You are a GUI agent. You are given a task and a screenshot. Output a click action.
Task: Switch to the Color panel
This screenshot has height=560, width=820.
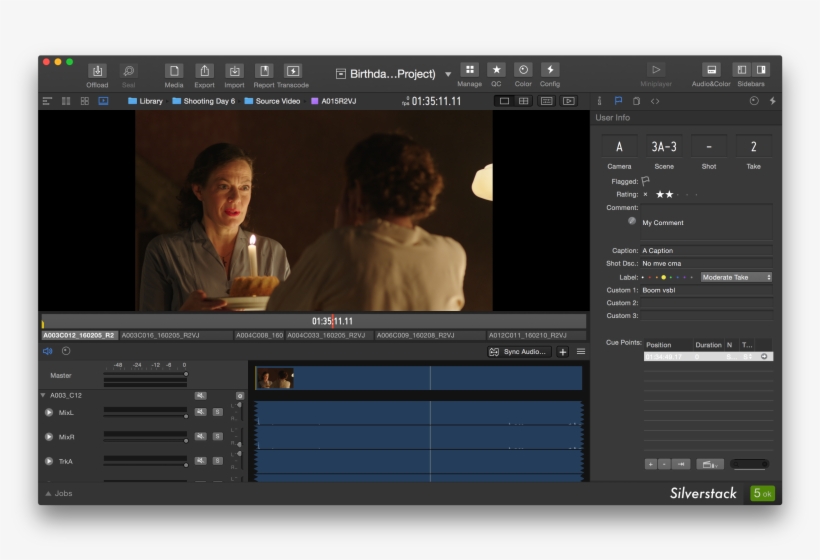click(x=523, y=70)
